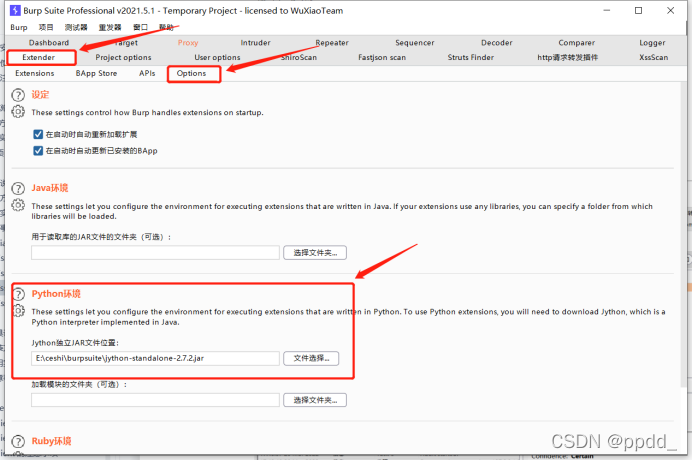Click the Python环境 heading

click(x=56, y=294)
